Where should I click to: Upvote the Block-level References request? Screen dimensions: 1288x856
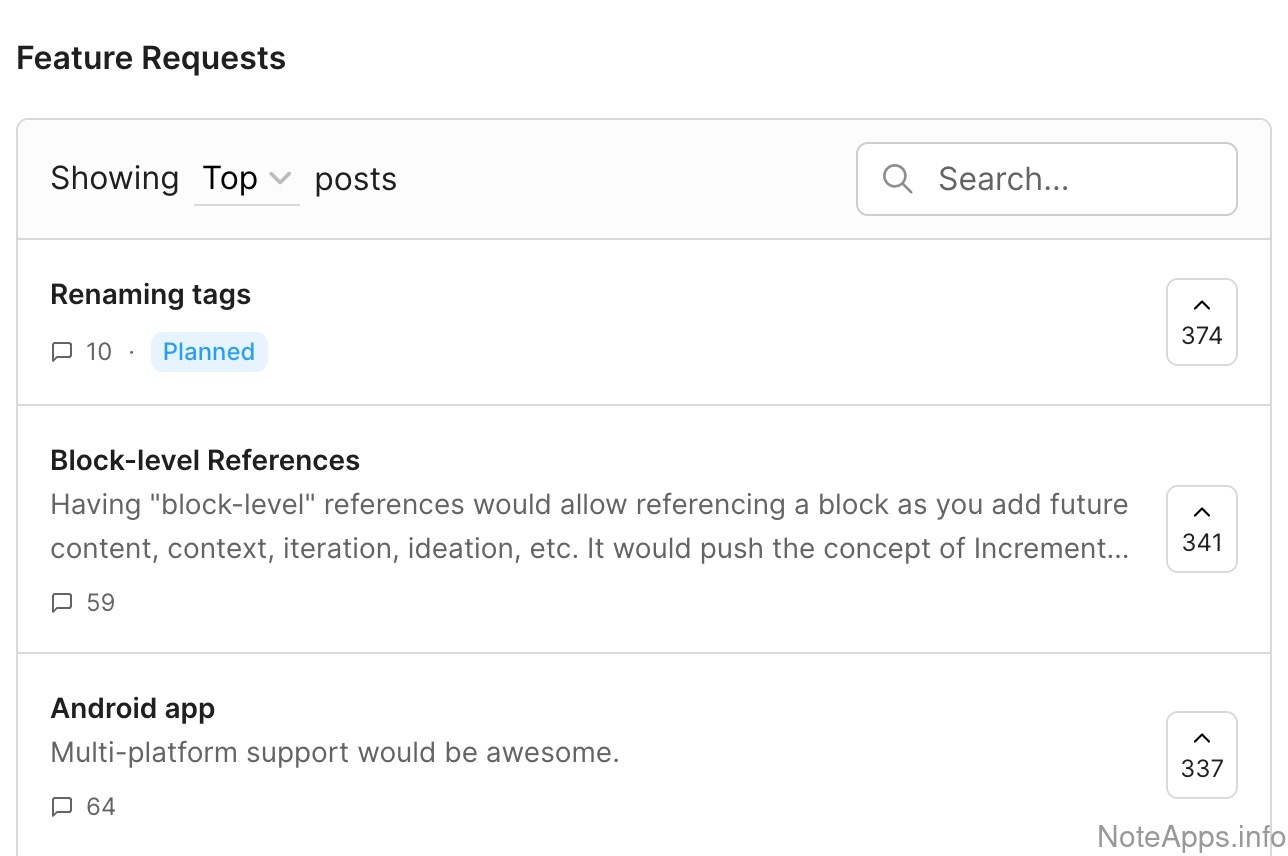tap(1201, 529)
